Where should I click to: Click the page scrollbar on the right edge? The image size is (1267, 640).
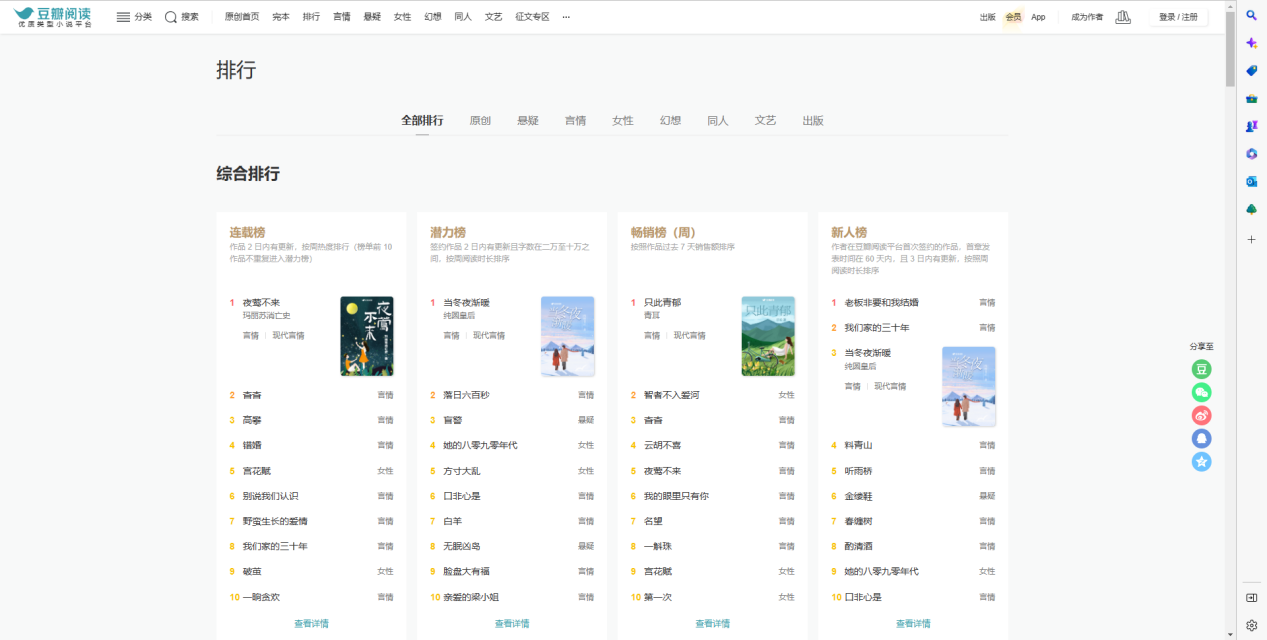click(x=1230, y=45)
